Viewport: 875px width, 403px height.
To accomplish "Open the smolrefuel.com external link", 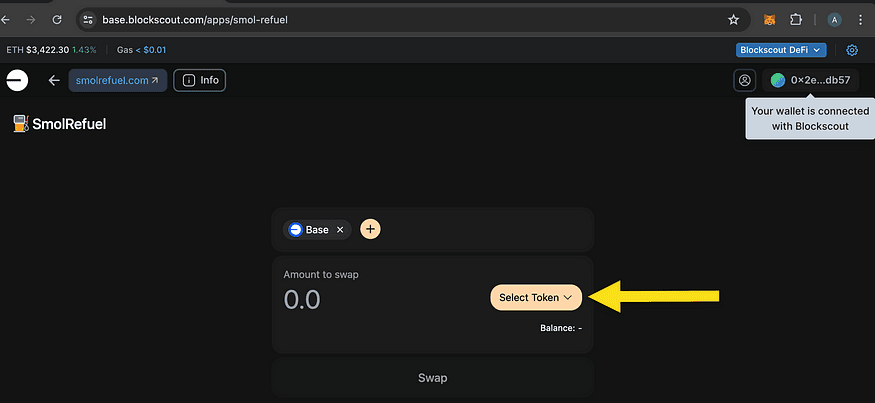I will tap(118, 80).
